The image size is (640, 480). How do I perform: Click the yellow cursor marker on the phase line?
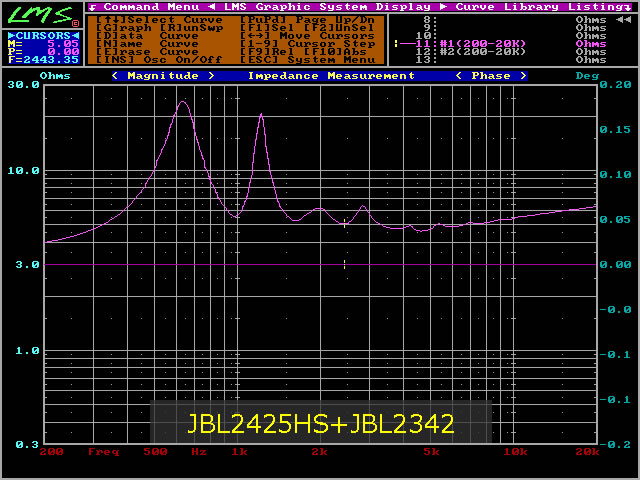coord(344,264)
